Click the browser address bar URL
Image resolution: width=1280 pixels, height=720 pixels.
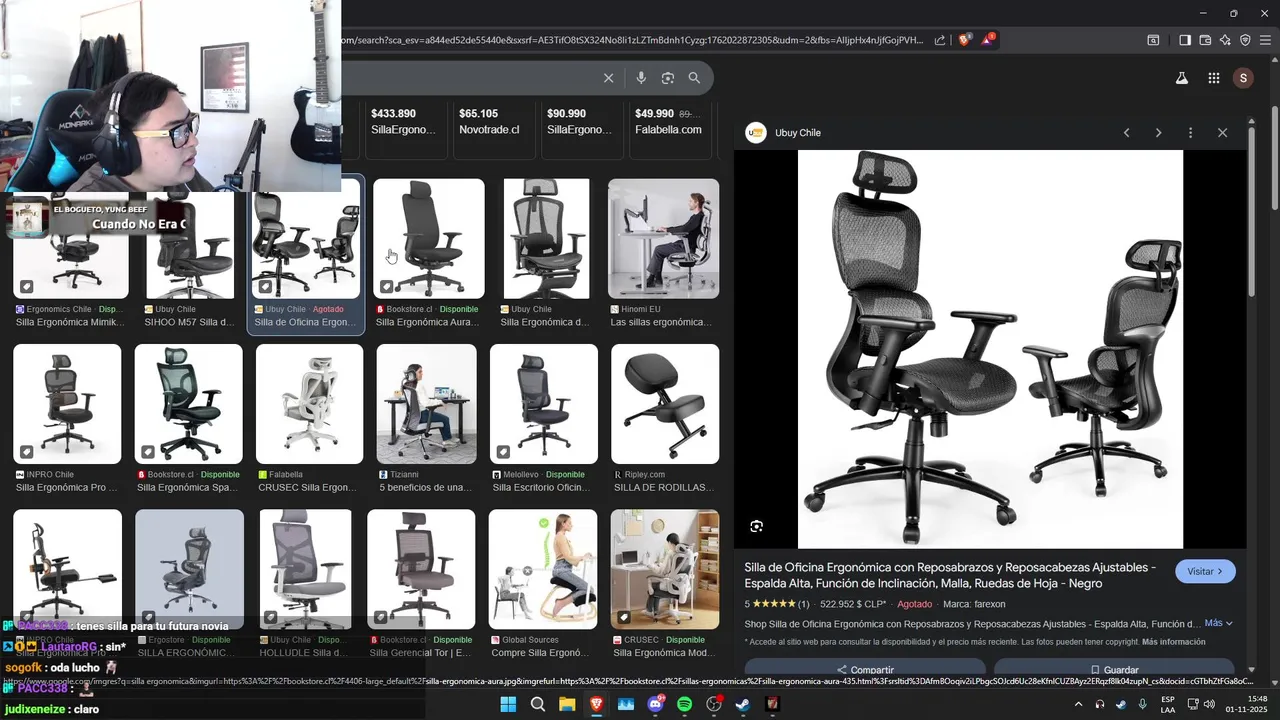pos(632,40)
